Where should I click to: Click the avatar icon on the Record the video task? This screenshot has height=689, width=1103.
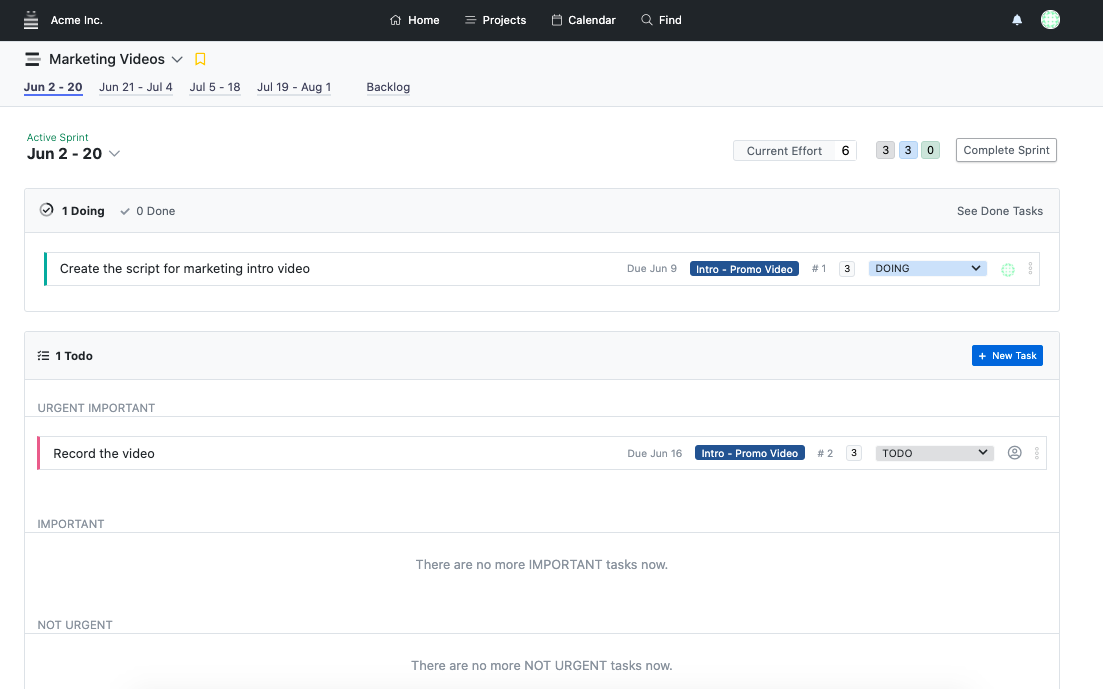click(x=1014, y=452)
